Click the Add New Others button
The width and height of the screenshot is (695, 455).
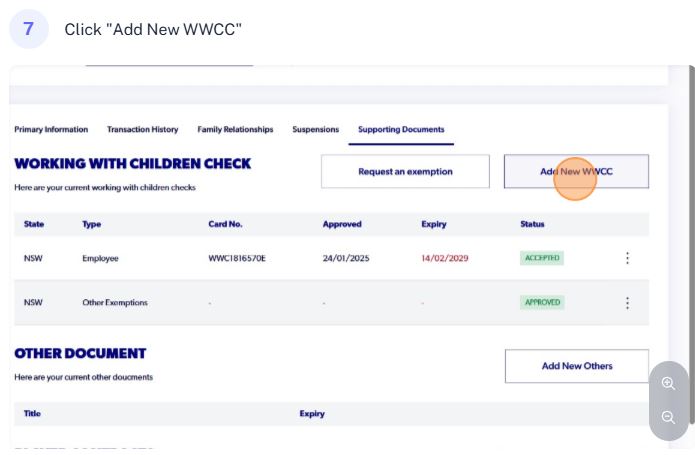[x=577, y=366]
